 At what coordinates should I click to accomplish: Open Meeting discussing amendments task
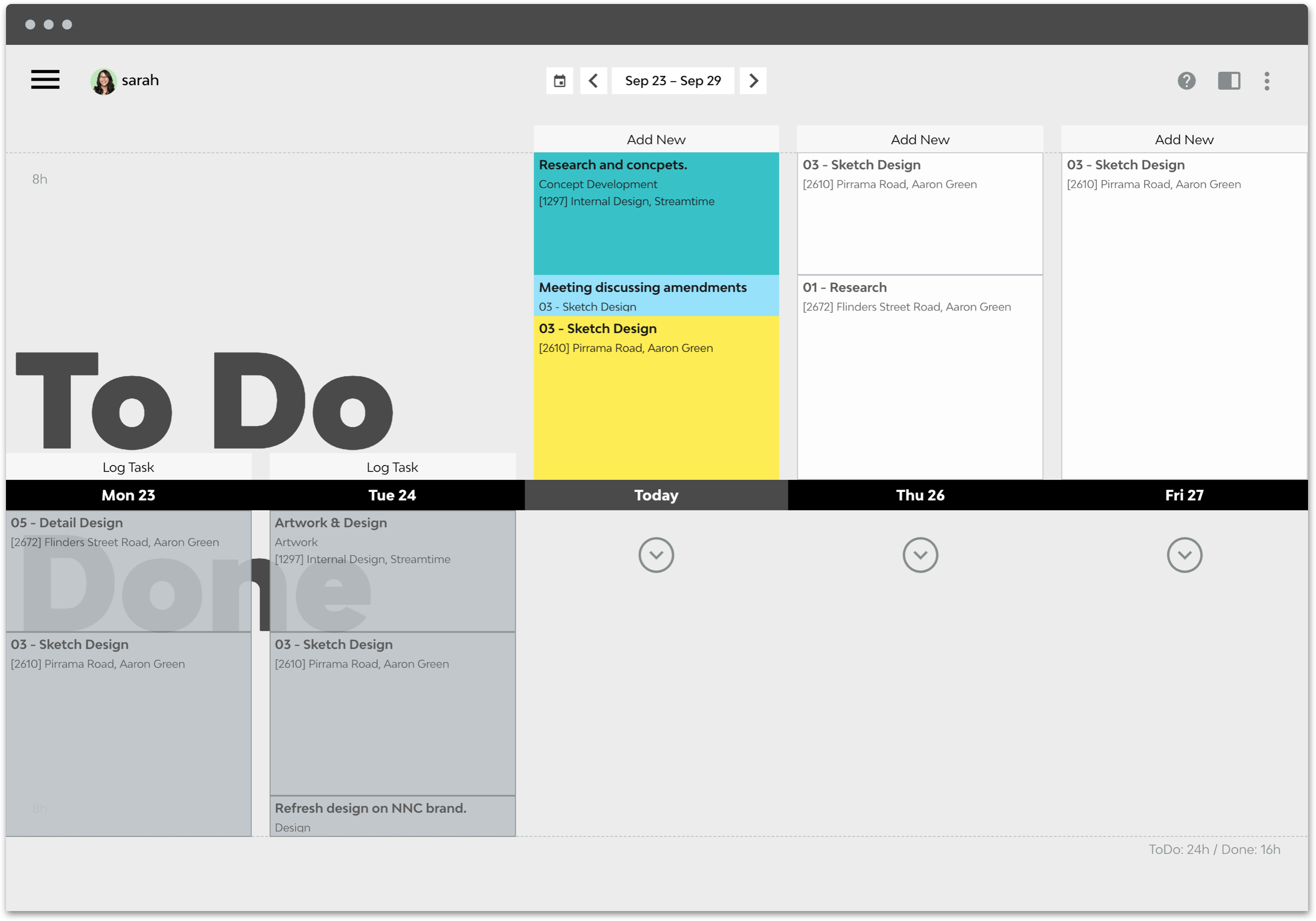point(656,295)
